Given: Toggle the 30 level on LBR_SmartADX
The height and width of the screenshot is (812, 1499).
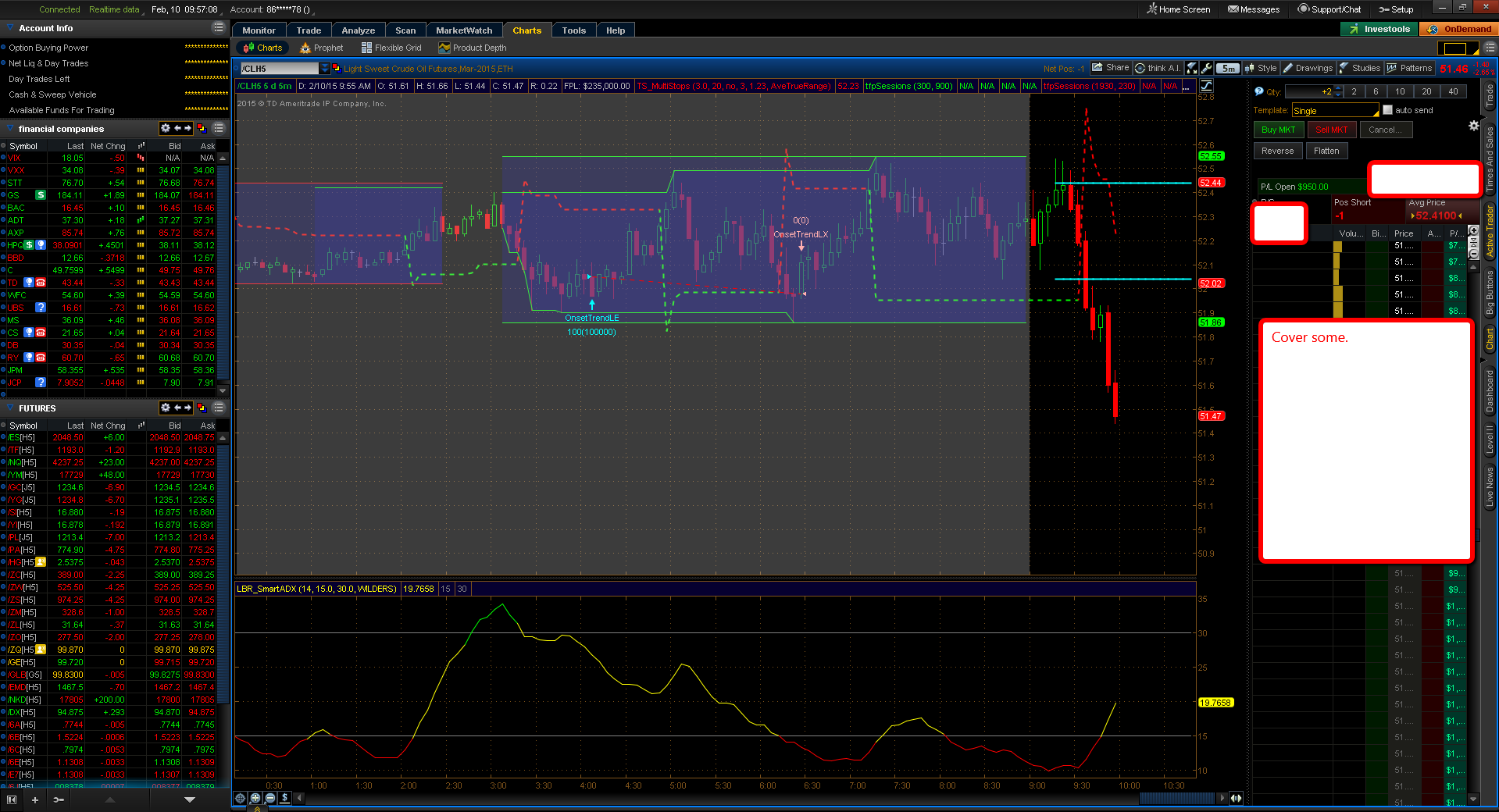Looking at the screenshot, I should 462,589.
